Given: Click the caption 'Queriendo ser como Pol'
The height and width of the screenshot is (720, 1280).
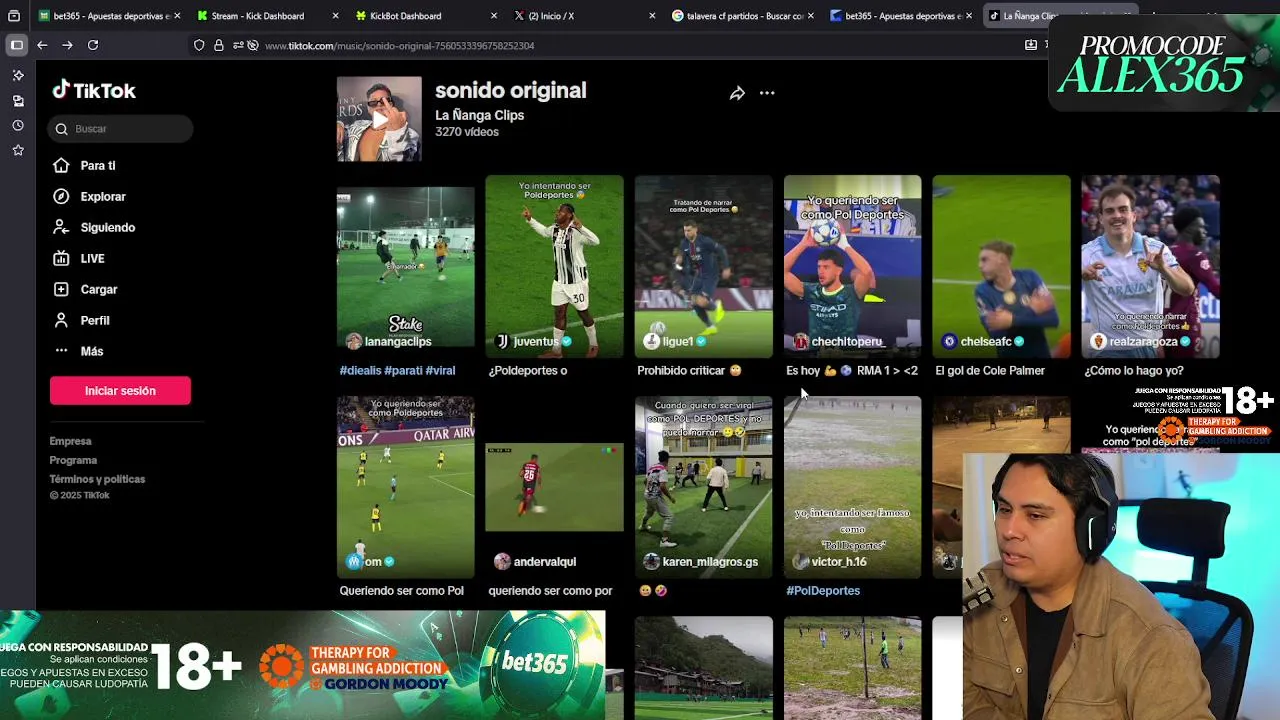Looking at the screenshot, I should pos(401,590).
